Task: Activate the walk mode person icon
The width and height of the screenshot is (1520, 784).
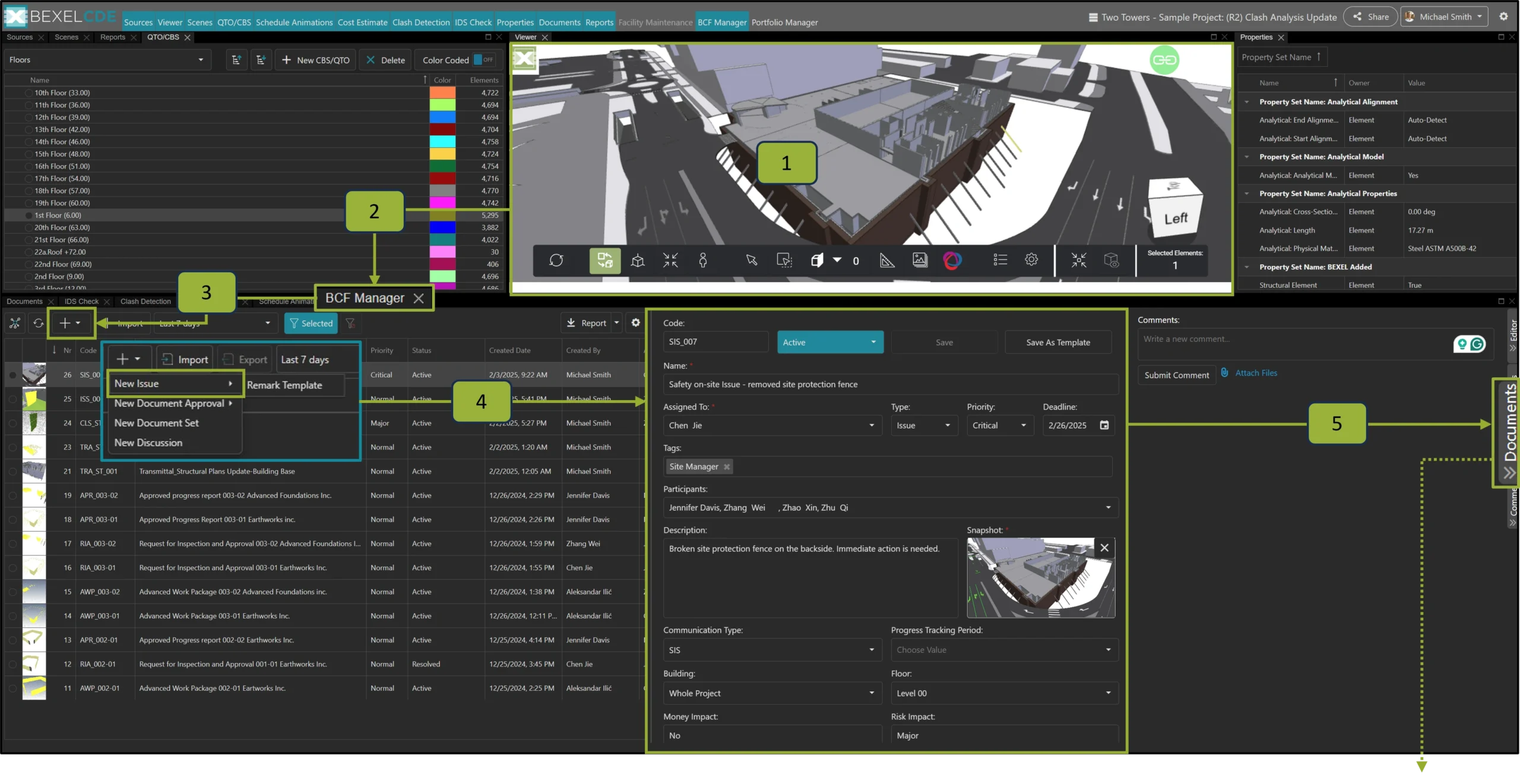Action: coord(703,261)
